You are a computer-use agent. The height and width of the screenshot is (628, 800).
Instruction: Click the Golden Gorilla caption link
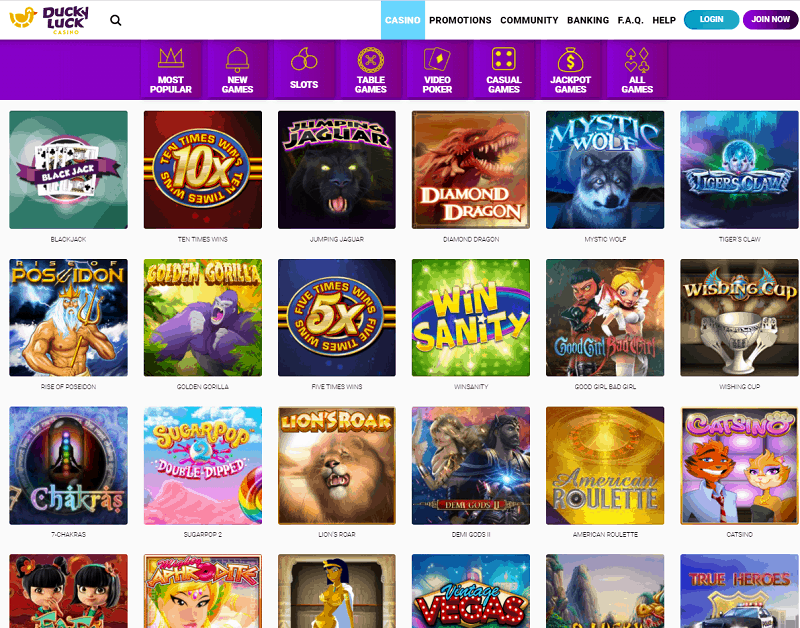tap(203, 387)
